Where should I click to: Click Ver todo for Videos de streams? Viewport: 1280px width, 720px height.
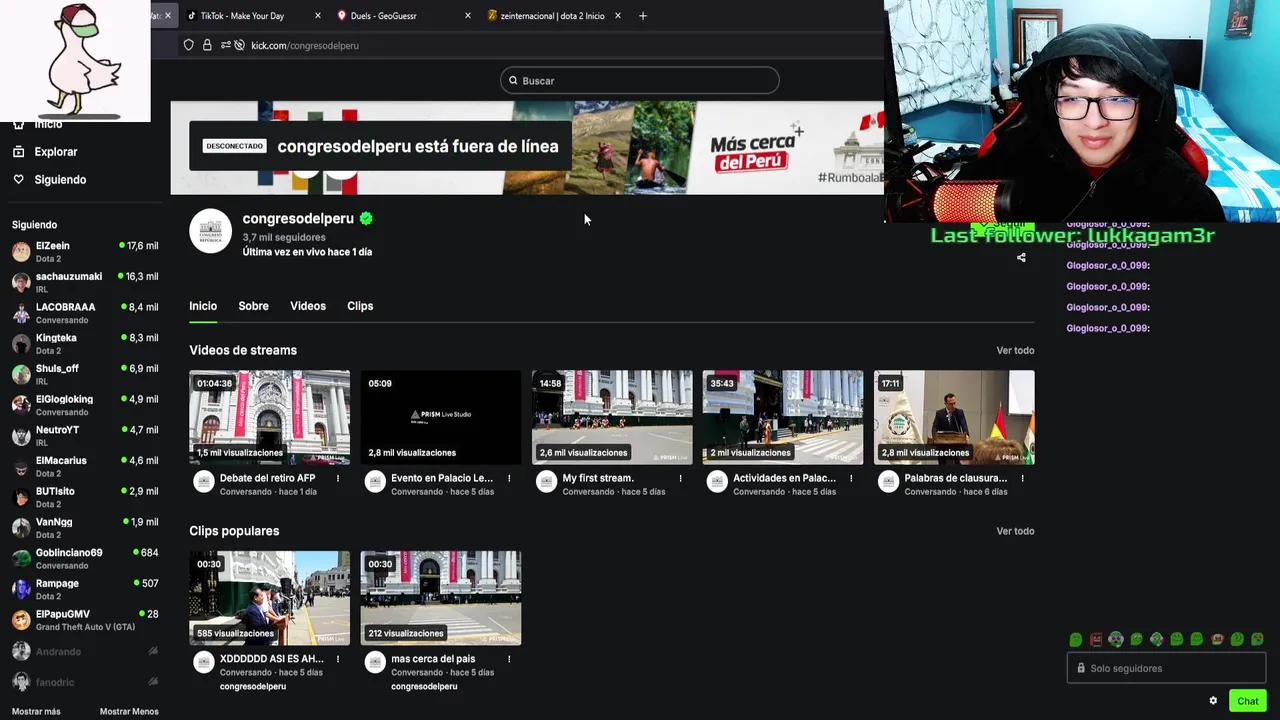[1015, 351]
